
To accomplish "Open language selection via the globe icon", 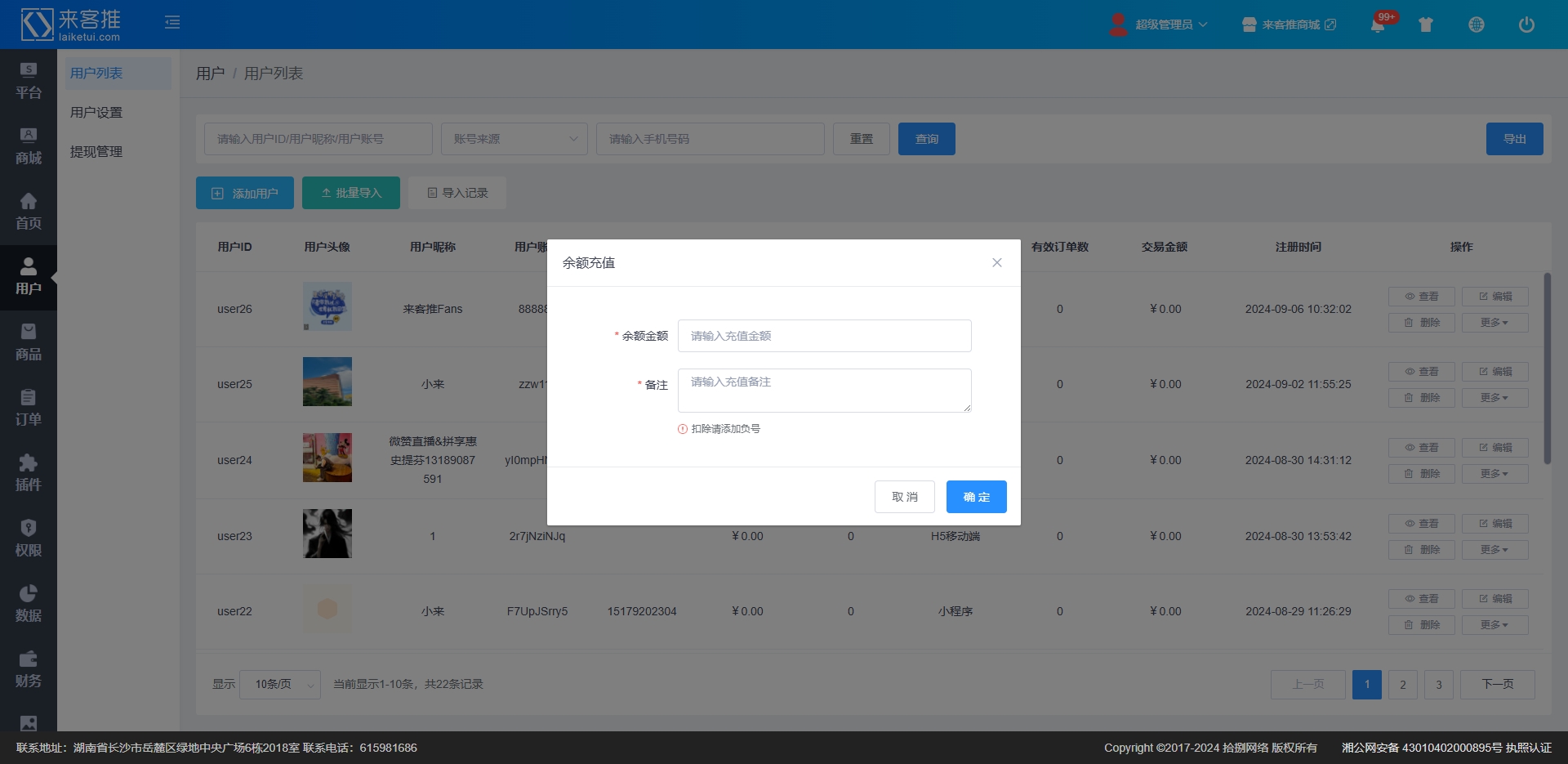I will coord(1477,25).
